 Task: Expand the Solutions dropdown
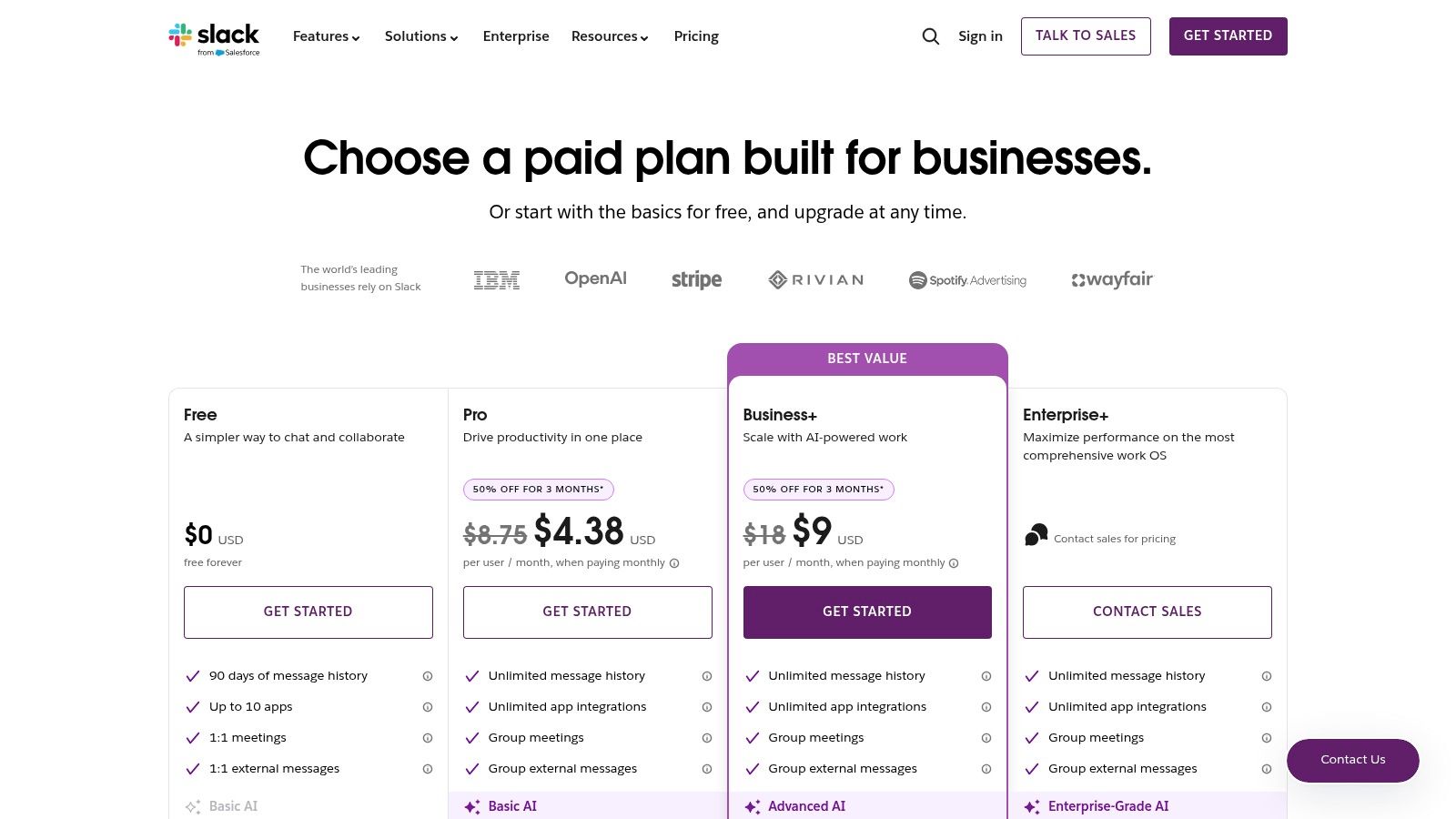pos(420,36)
